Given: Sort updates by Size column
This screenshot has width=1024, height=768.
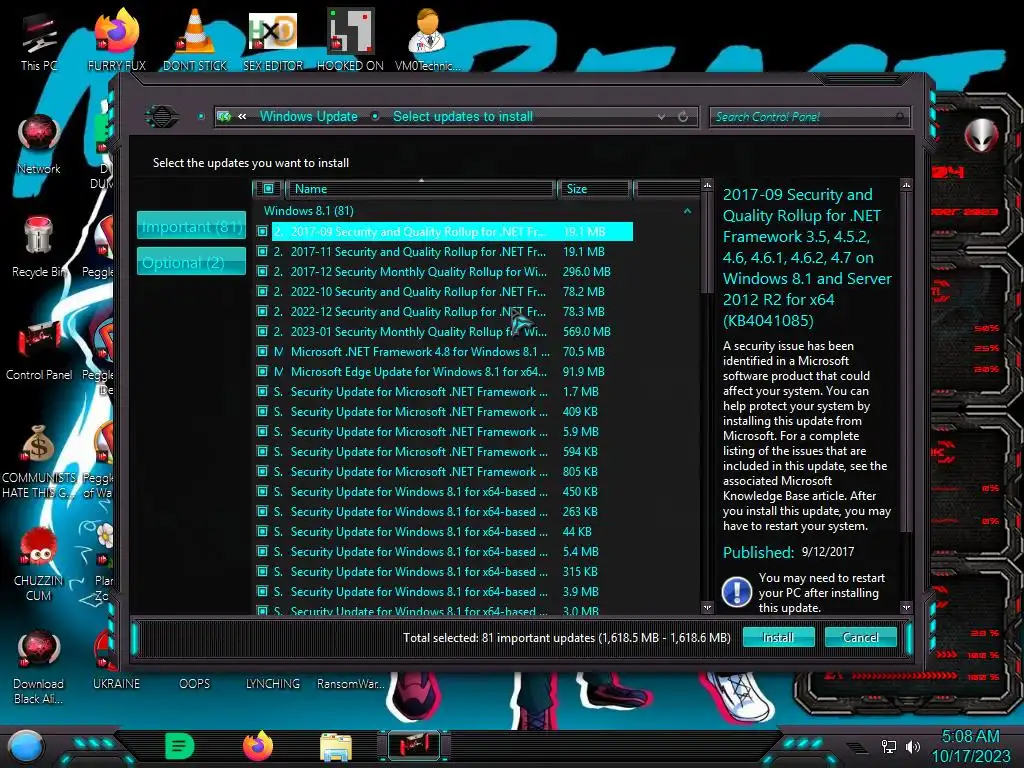Looking at the screenshot, I should click(594, 189).
